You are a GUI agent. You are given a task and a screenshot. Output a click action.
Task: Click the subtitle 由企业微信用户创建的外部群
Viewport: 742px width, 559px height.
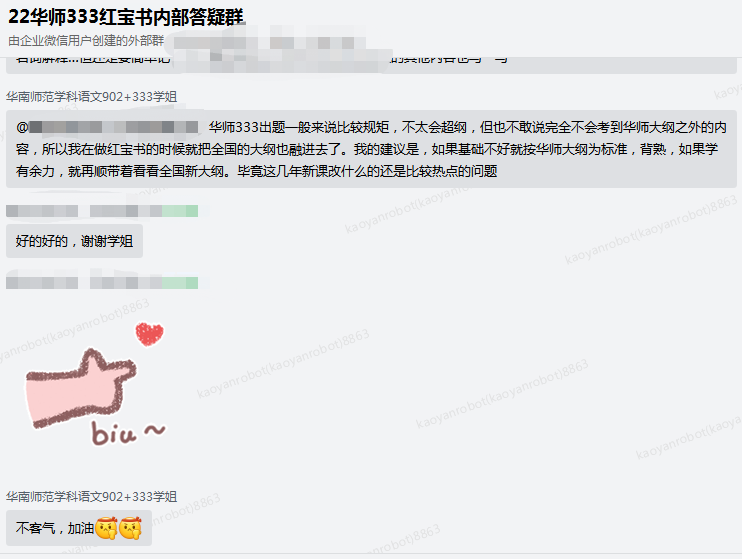(86, 41)
